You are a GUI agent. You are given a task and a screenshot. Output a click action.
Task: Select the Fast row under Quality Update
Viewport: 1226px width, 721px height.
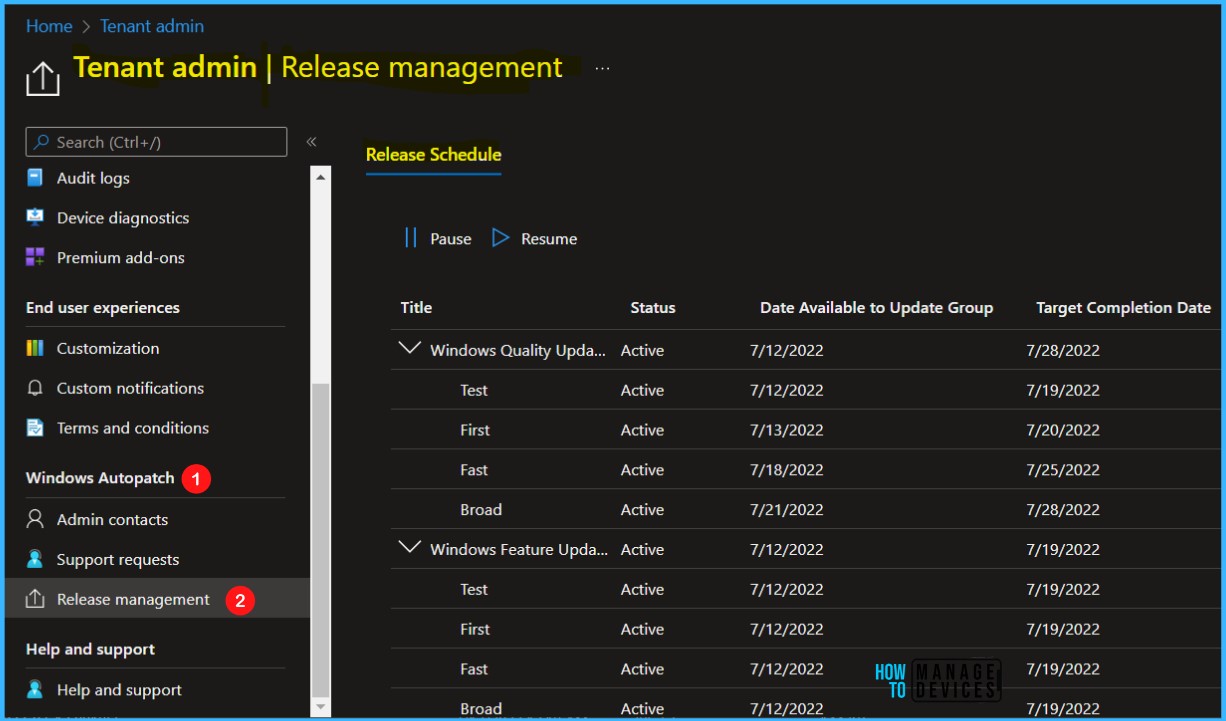click(805, 470)
